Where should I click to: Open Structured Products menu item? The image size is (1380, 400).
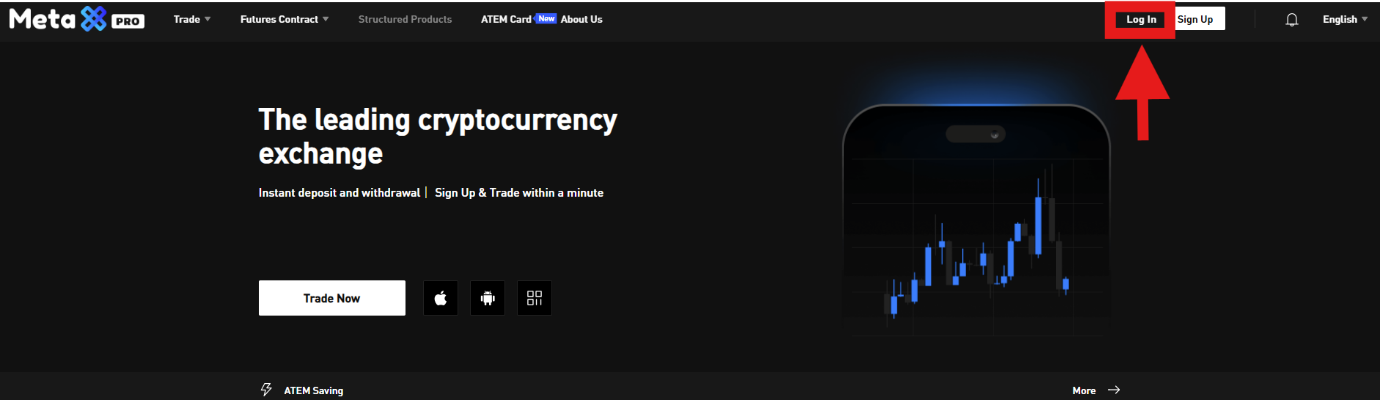pyautogui.click(x=405, y=19)
